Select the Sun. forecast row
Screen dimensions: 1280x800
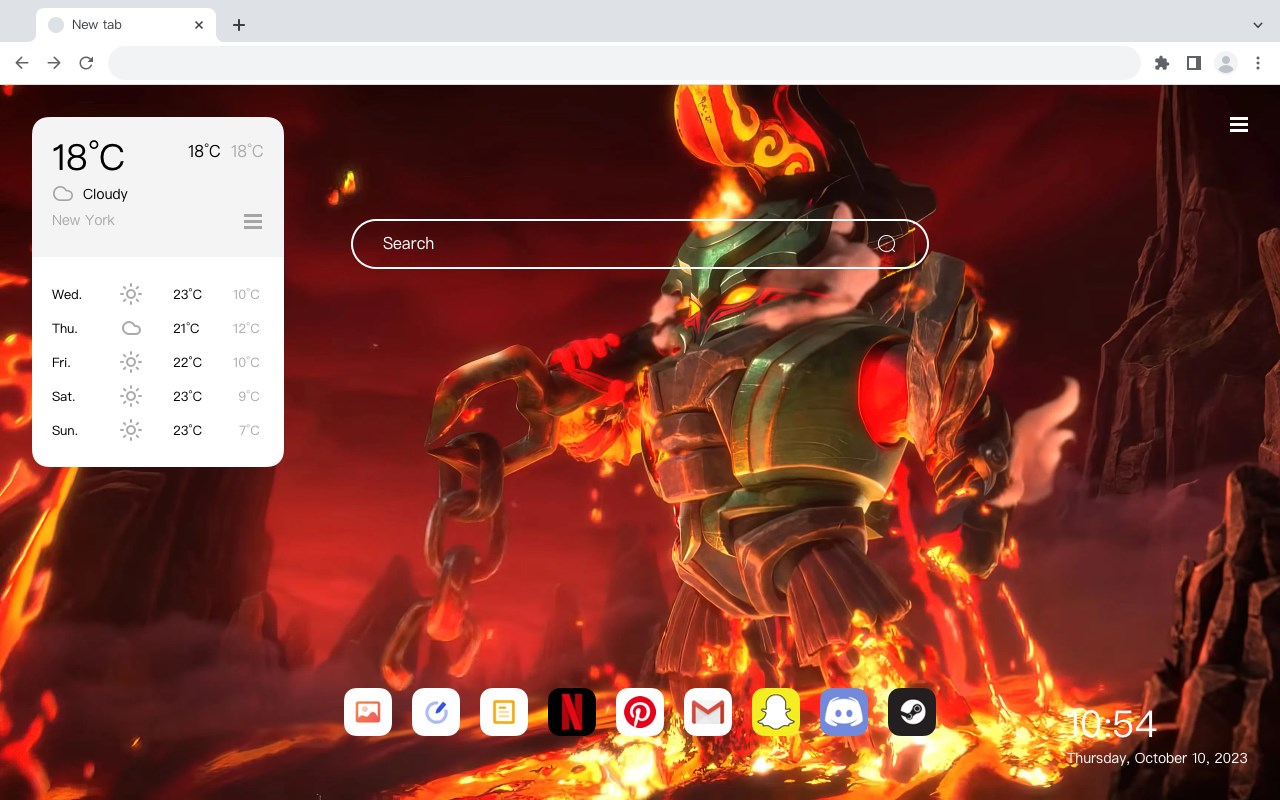pyautogui.click(x=158, y=430)
